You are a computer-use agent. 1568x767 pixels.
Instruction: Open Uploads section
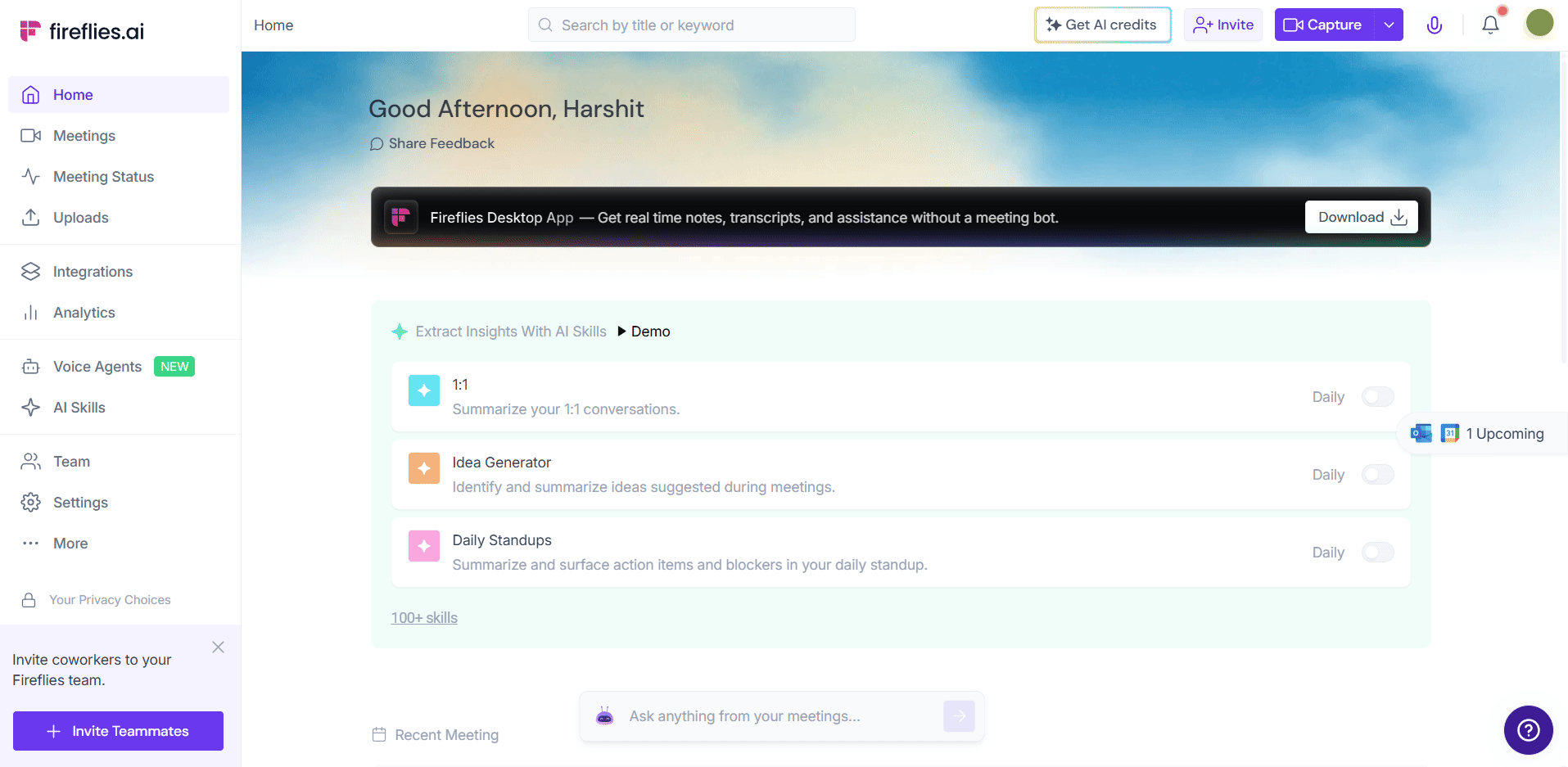pos(119,218)
